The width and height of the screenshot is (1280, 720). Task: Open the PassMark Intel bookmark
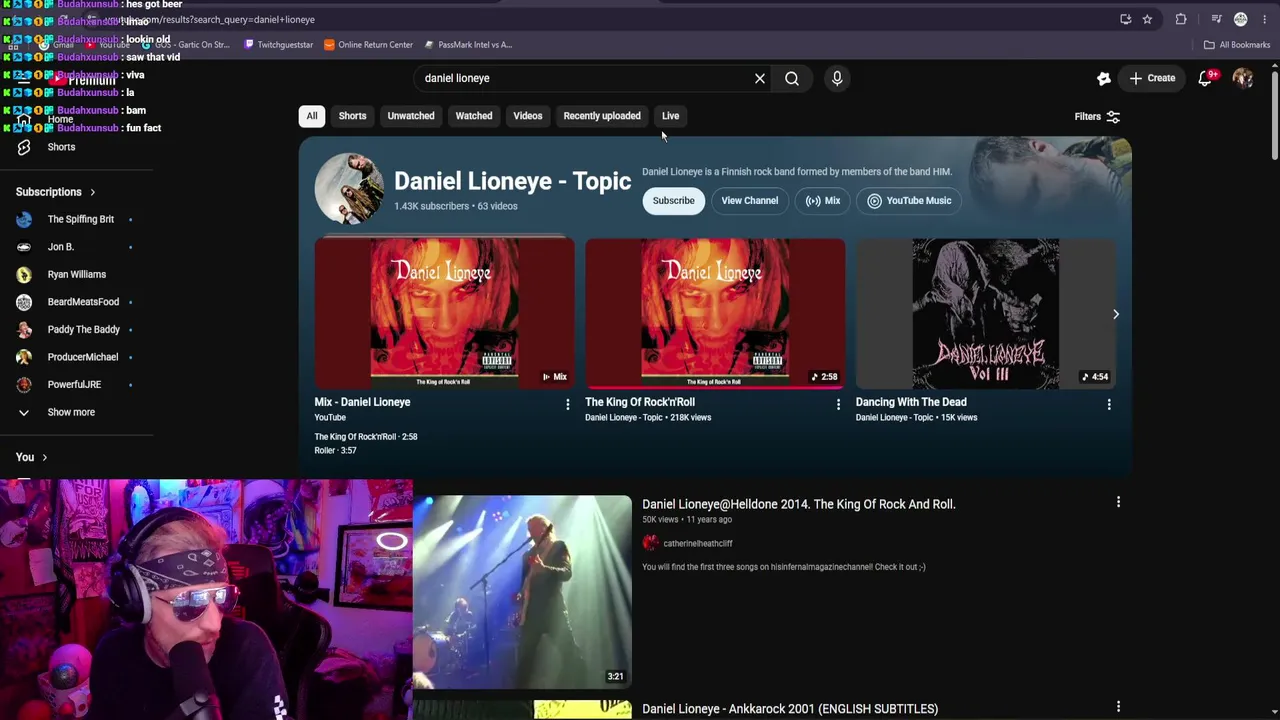tap(468, 45)
